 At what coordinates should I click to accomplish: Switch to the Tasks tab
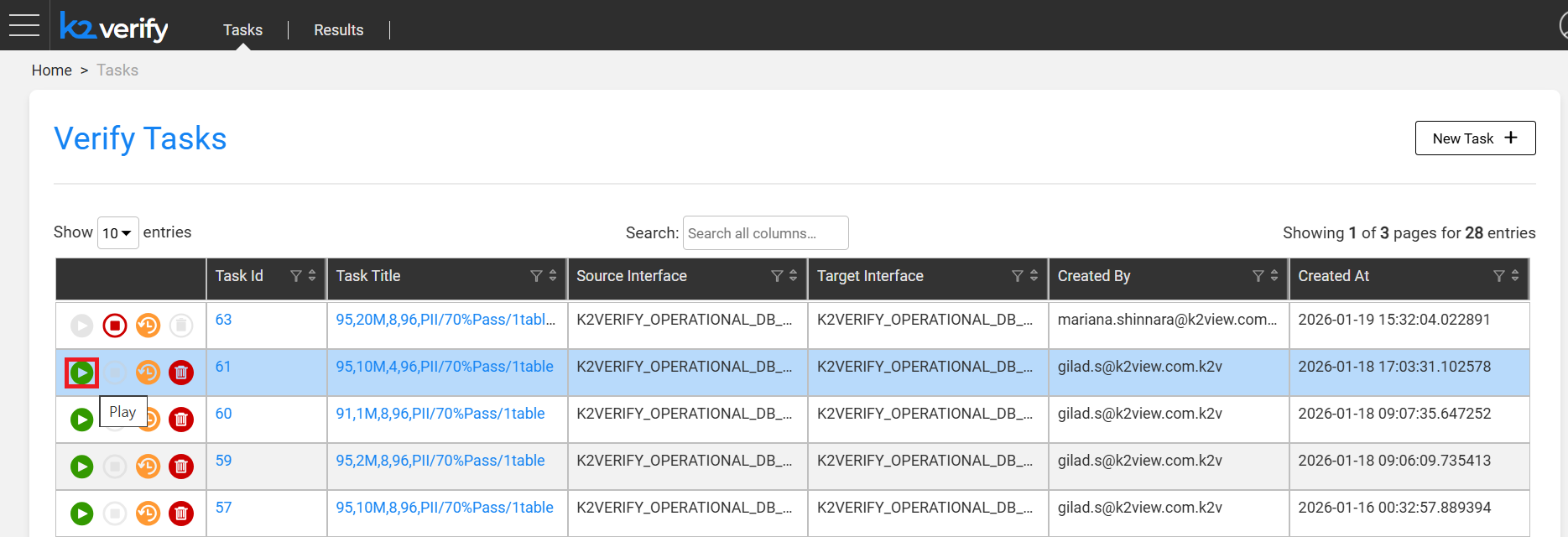point(242,30)
